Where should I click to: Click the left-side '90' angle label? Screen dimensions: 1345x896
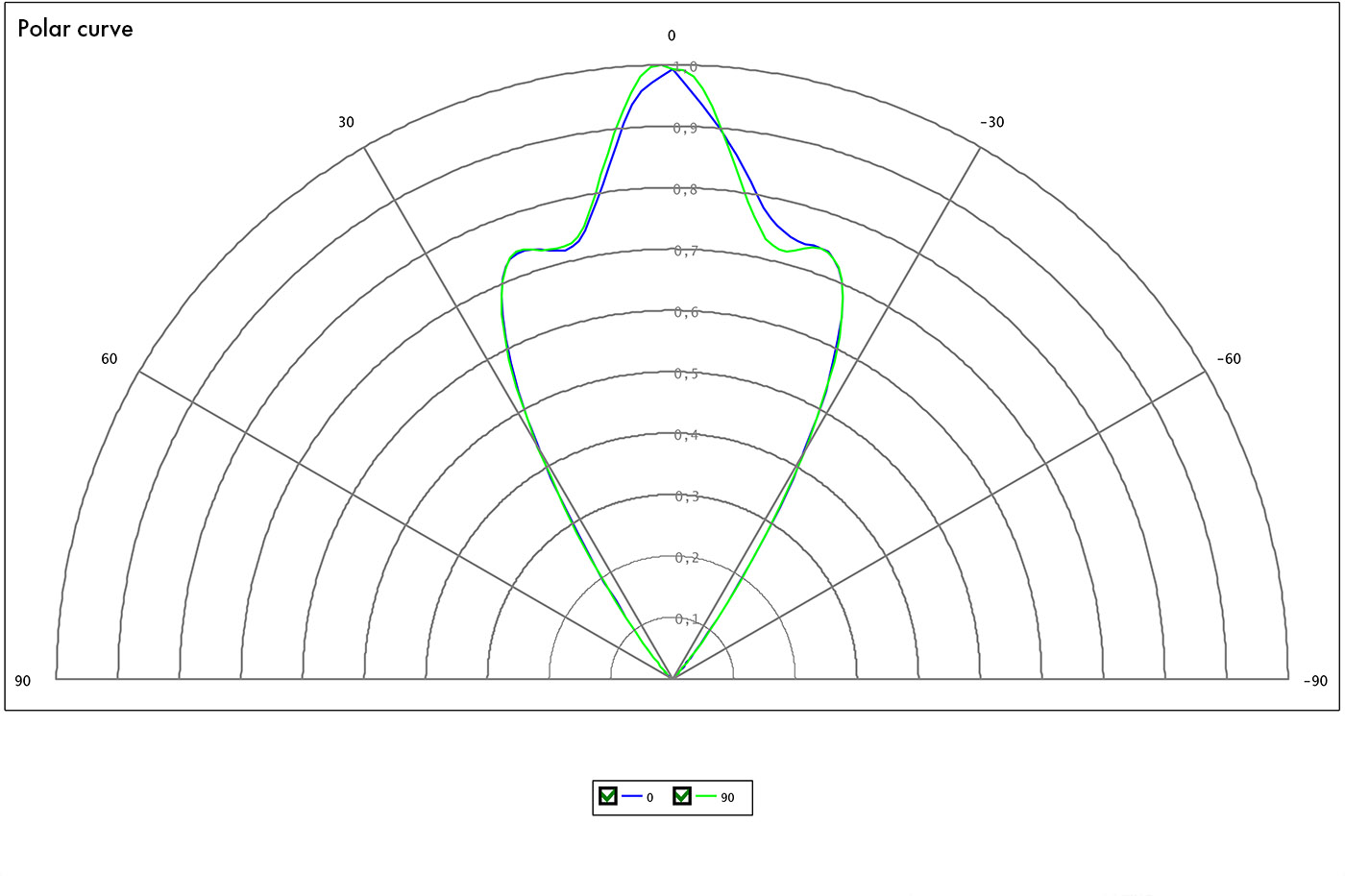23,681
